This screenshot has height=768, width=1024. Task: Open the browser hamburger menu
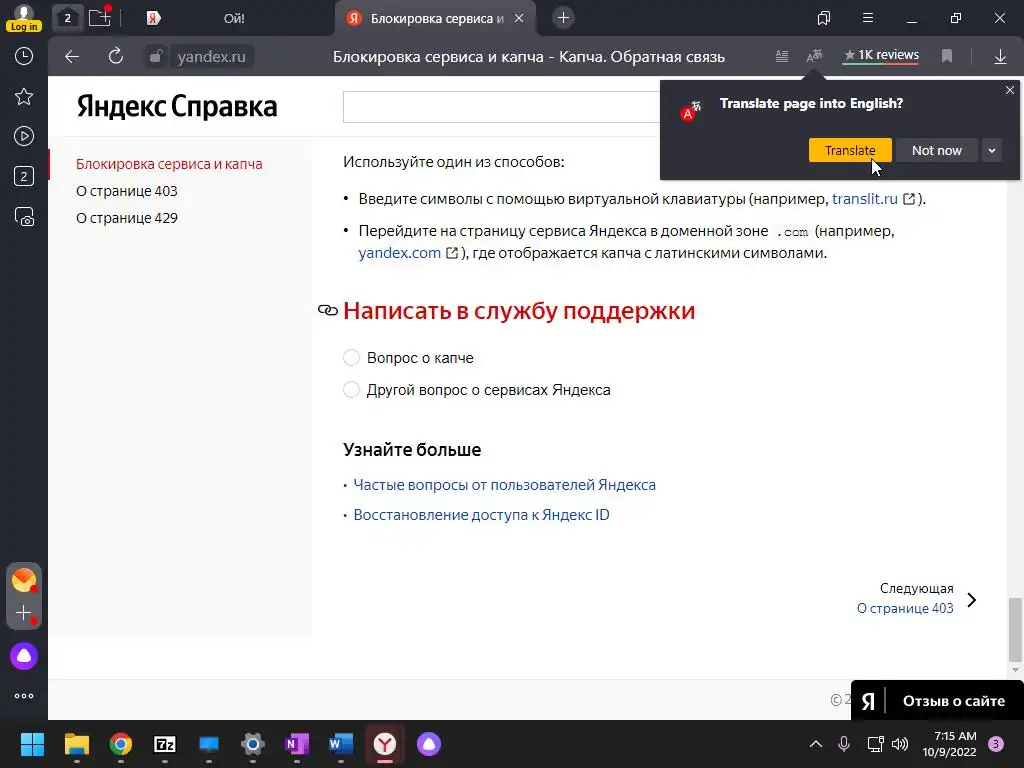pos(867,18)
